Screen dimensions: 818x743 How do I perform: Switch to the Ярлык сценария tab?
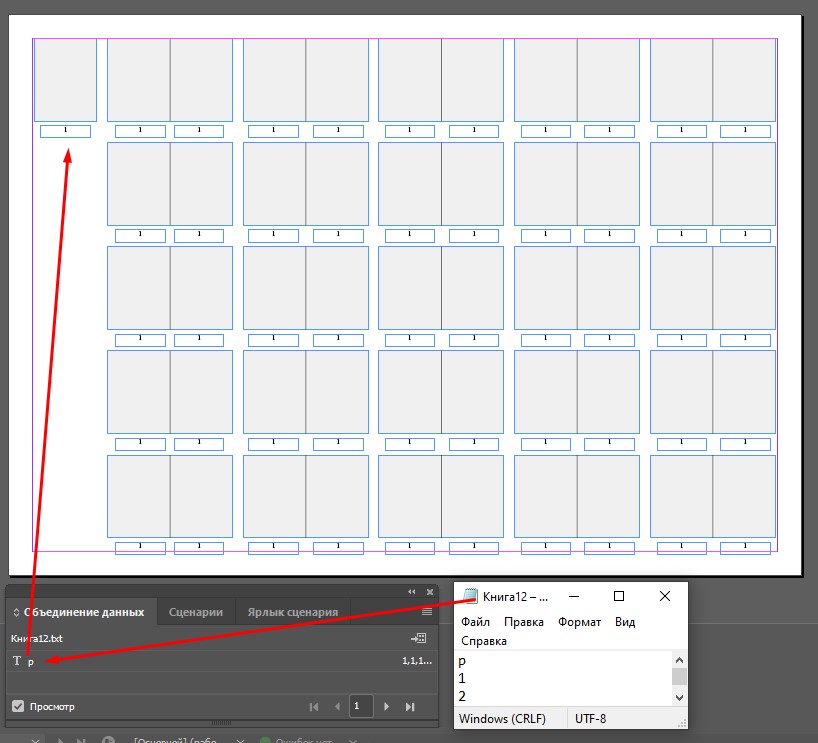coord(293,612)
